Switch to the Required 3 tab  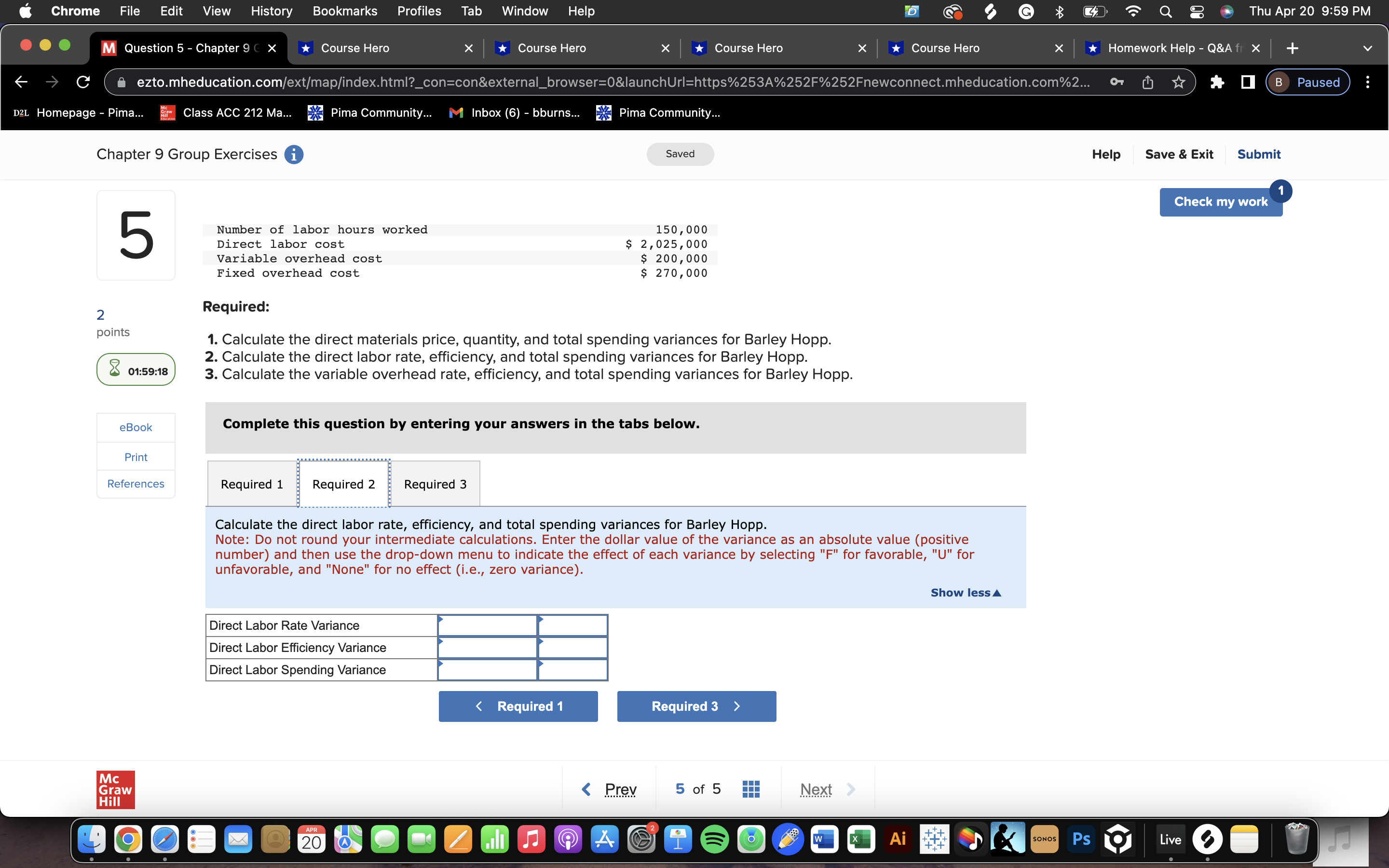[435, 484]
